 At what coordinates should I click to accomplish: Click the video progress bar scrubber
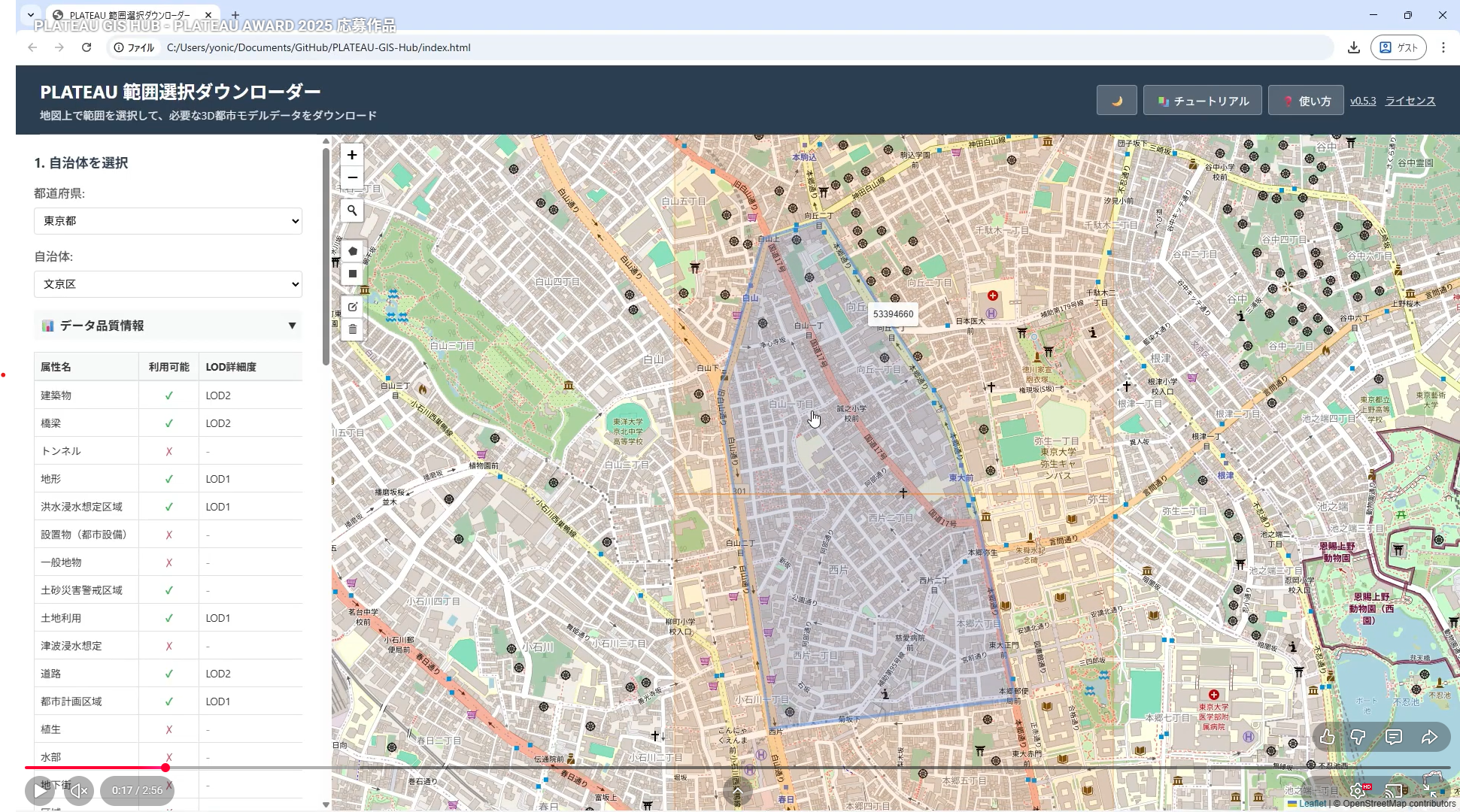click(165, 768)
